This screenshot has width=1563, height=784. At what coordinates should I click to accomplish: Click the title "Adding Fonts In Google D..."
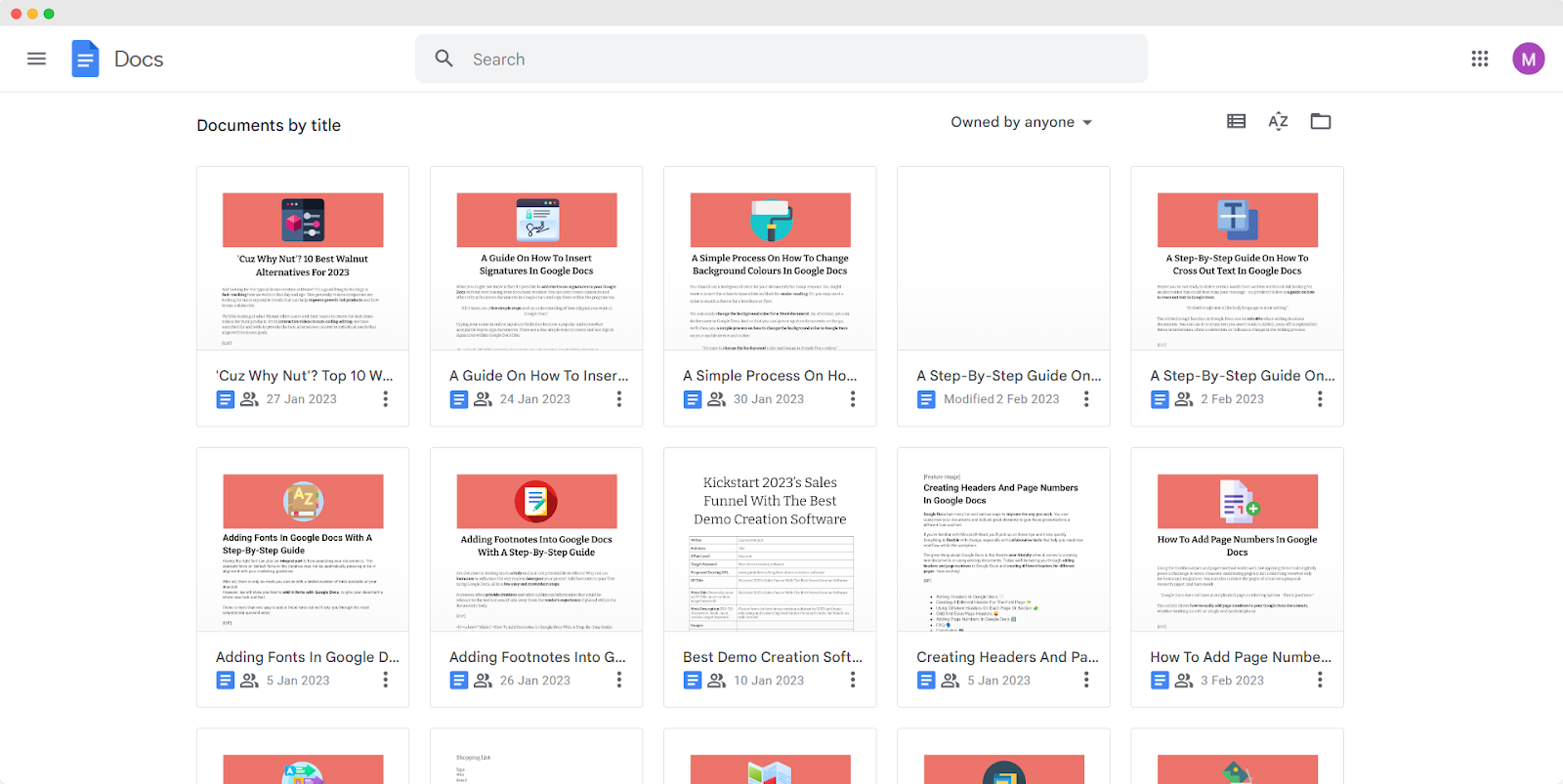pyautogui.click(x=308, y=657)
